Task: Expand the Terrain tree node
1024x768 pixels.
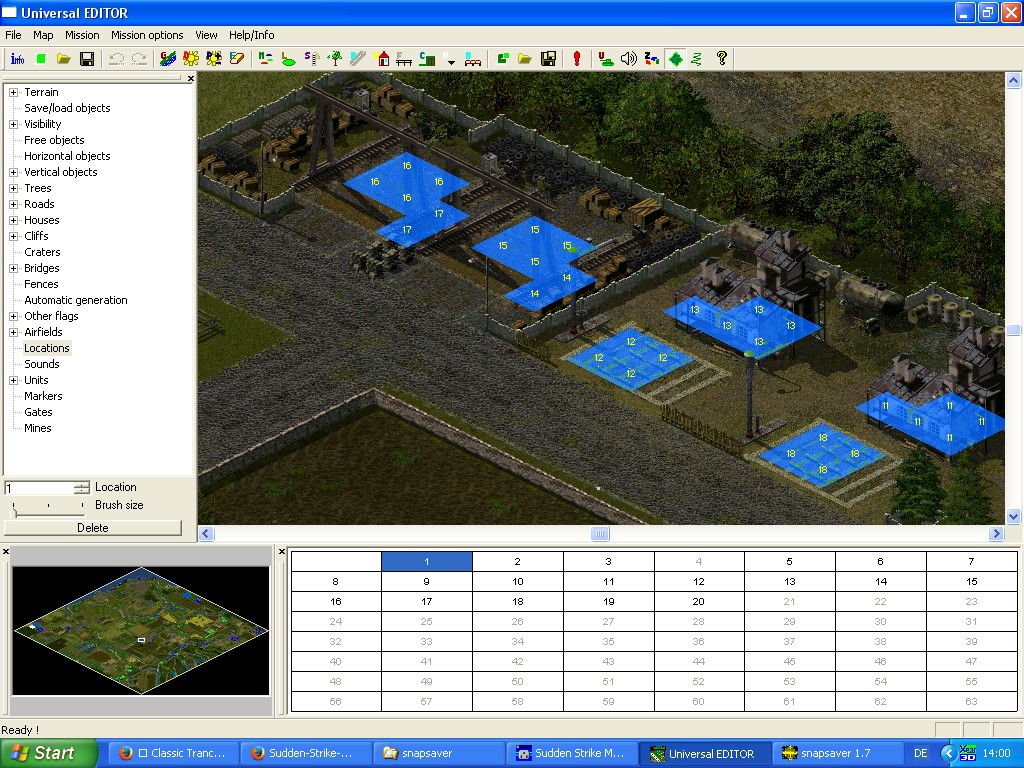Action: point(13,92)
